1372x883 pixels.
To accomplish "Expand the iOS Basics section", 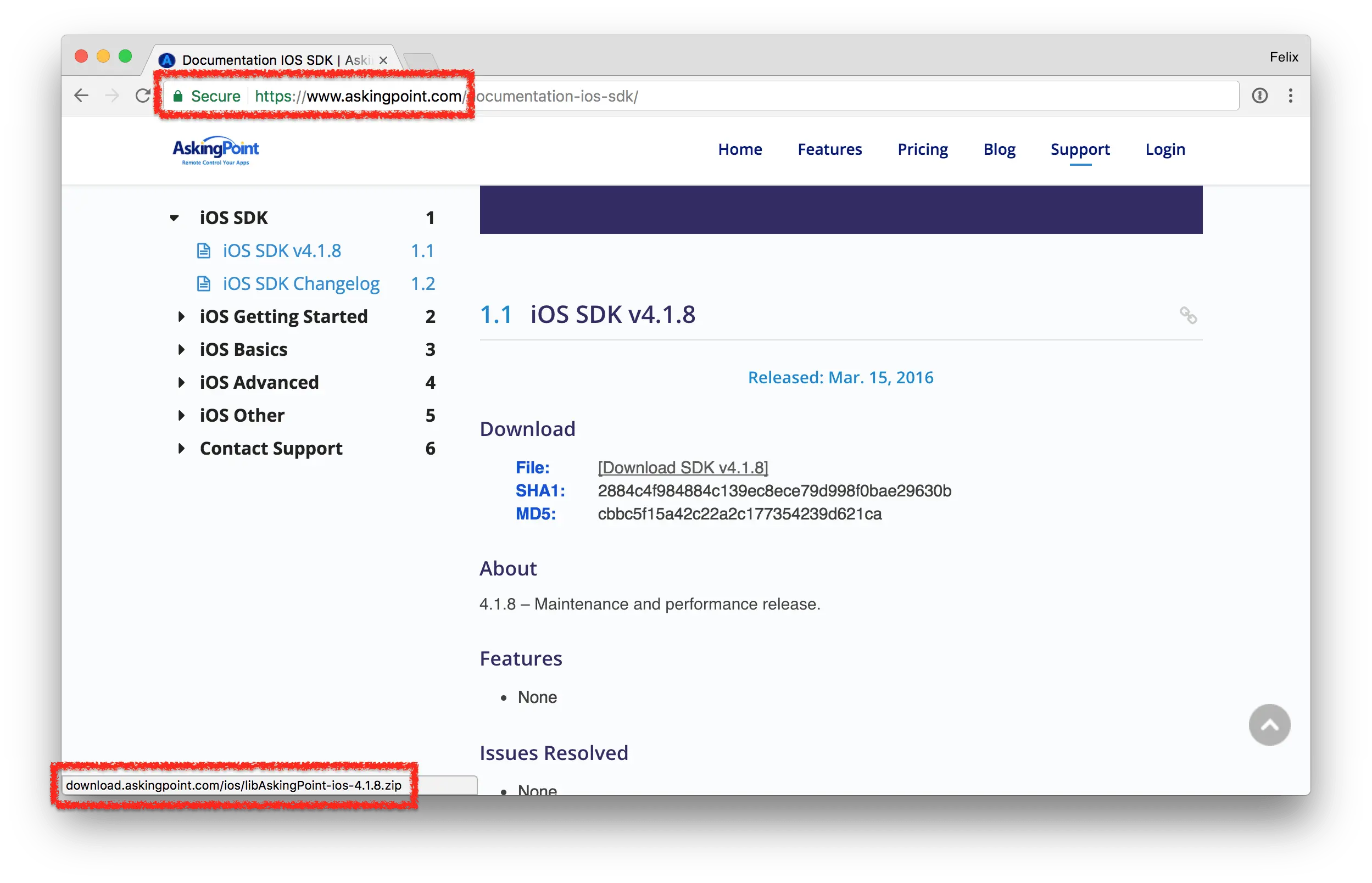I will pos(181,349).
